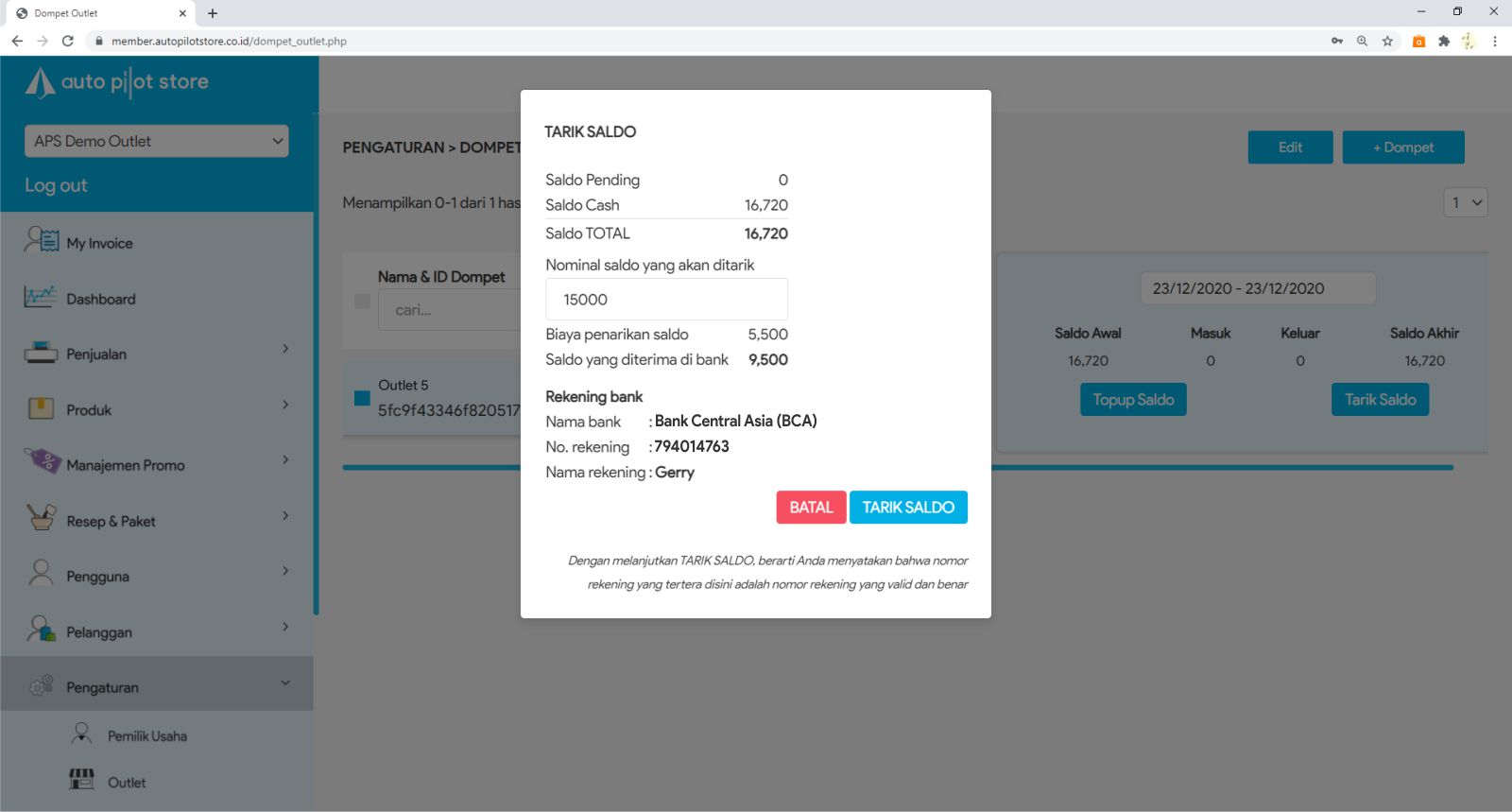
Task: Open the Pengguna menu item
Action: [x=97, y=577]
